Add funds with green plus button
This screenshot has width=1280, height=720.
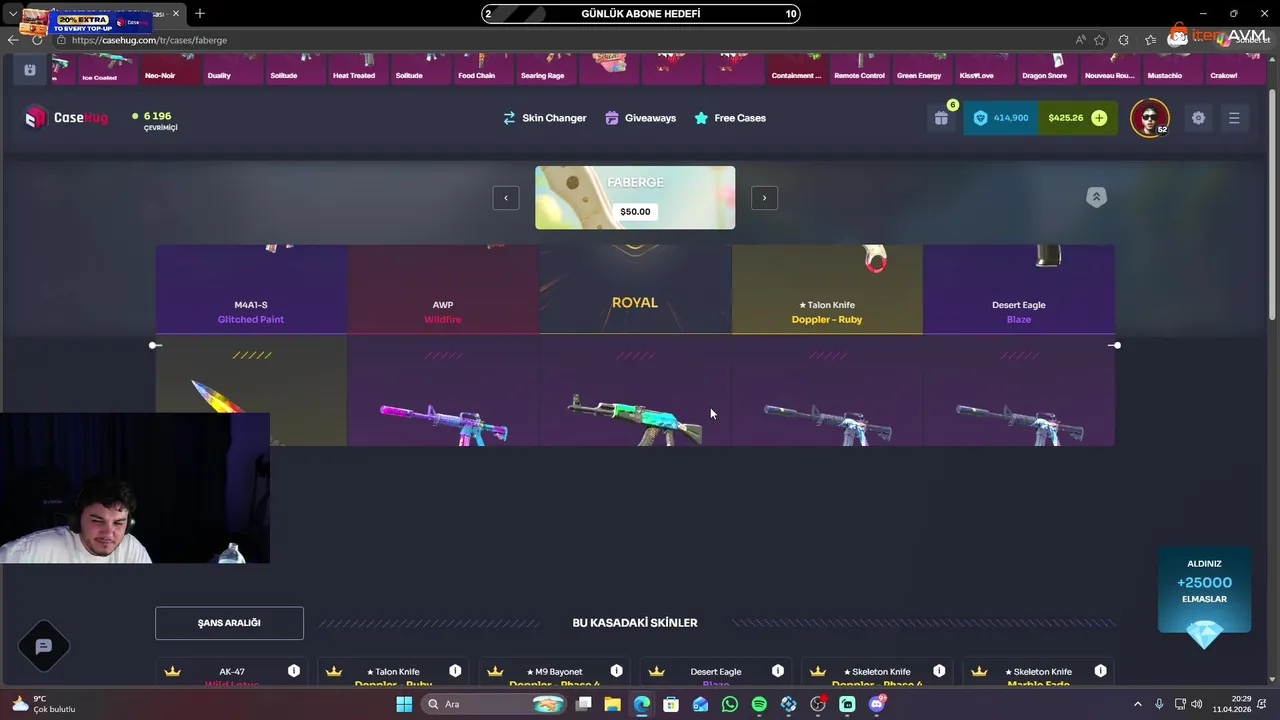[1099, 118]
